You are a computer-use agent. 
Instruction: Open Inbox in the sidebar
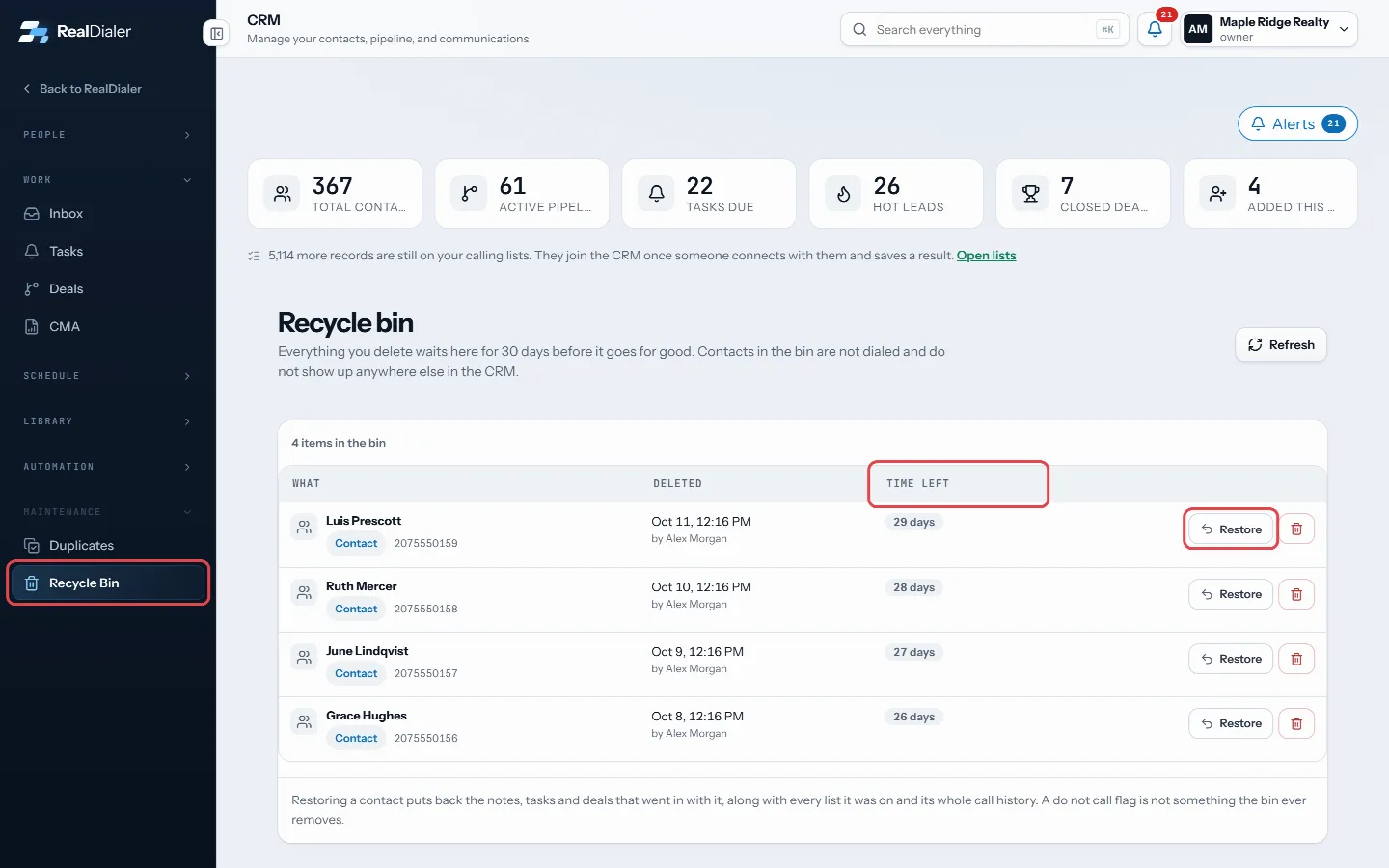click(x=108, y=214)
